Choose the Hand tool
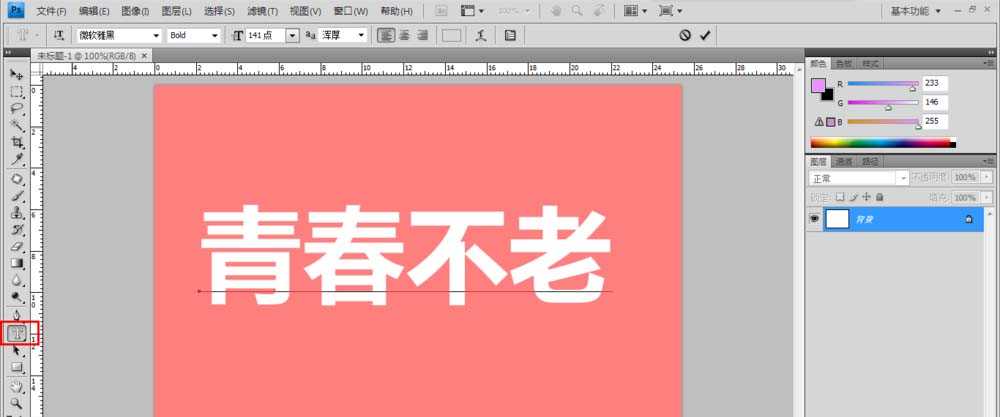 [x=17, y=386]
